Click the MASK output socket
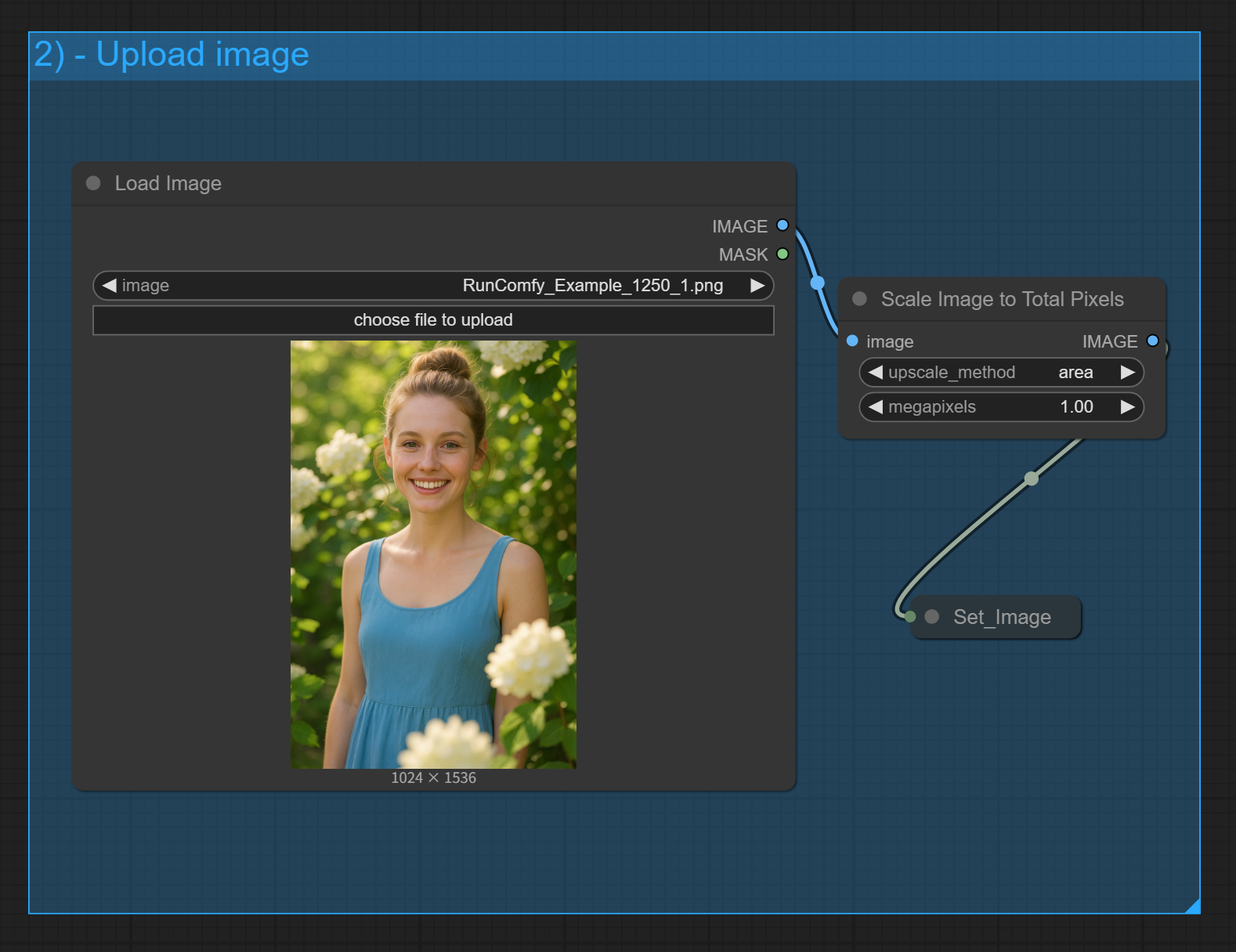The width and height of the screenshot is (1236, 952). click(782, 254)
